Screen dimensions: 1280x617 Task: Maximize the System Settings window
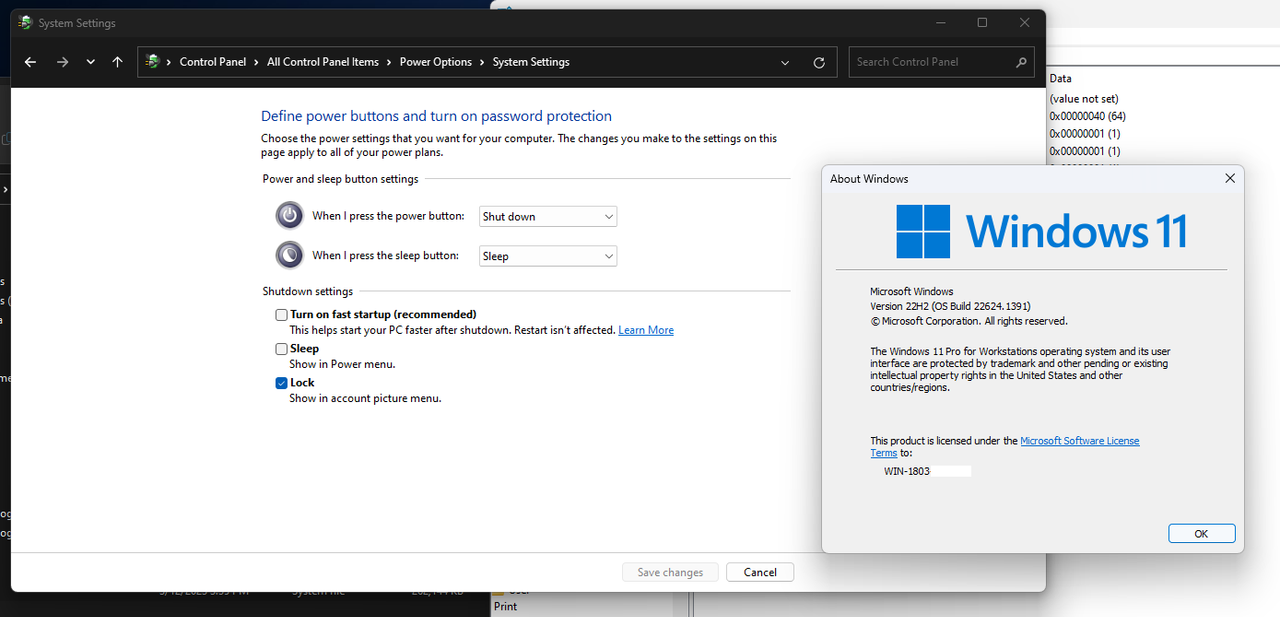982,23
